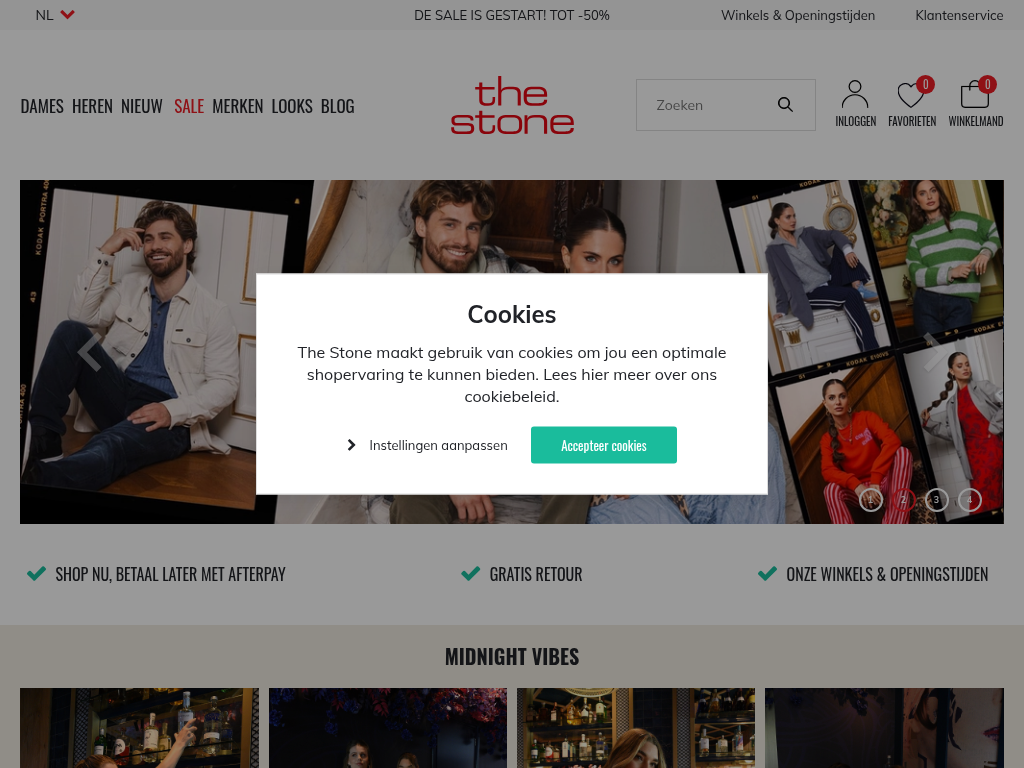Click the next slide arrow on banner
This screenshot has width=1024, height=768.
tap(933, 352)
